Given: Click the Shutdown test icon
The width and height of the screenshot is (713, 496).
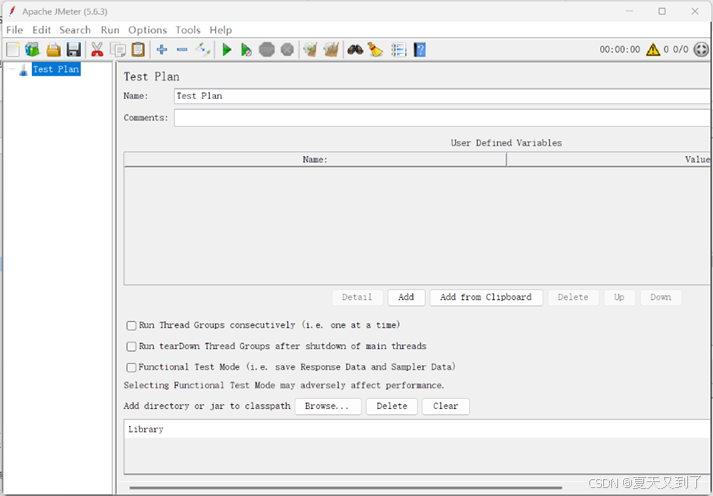Looking at the screenshot, I should 287,50.
